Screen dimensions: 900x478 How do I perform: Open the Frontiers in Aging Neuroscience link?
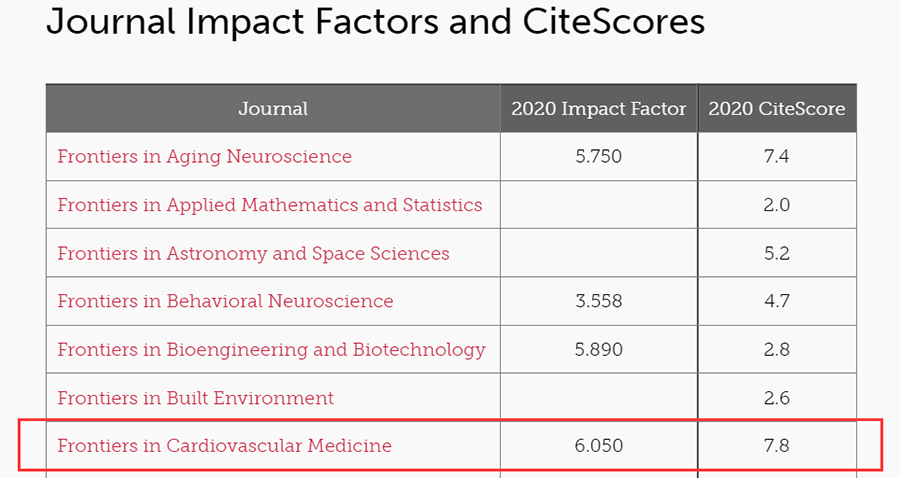coord(204,157)
